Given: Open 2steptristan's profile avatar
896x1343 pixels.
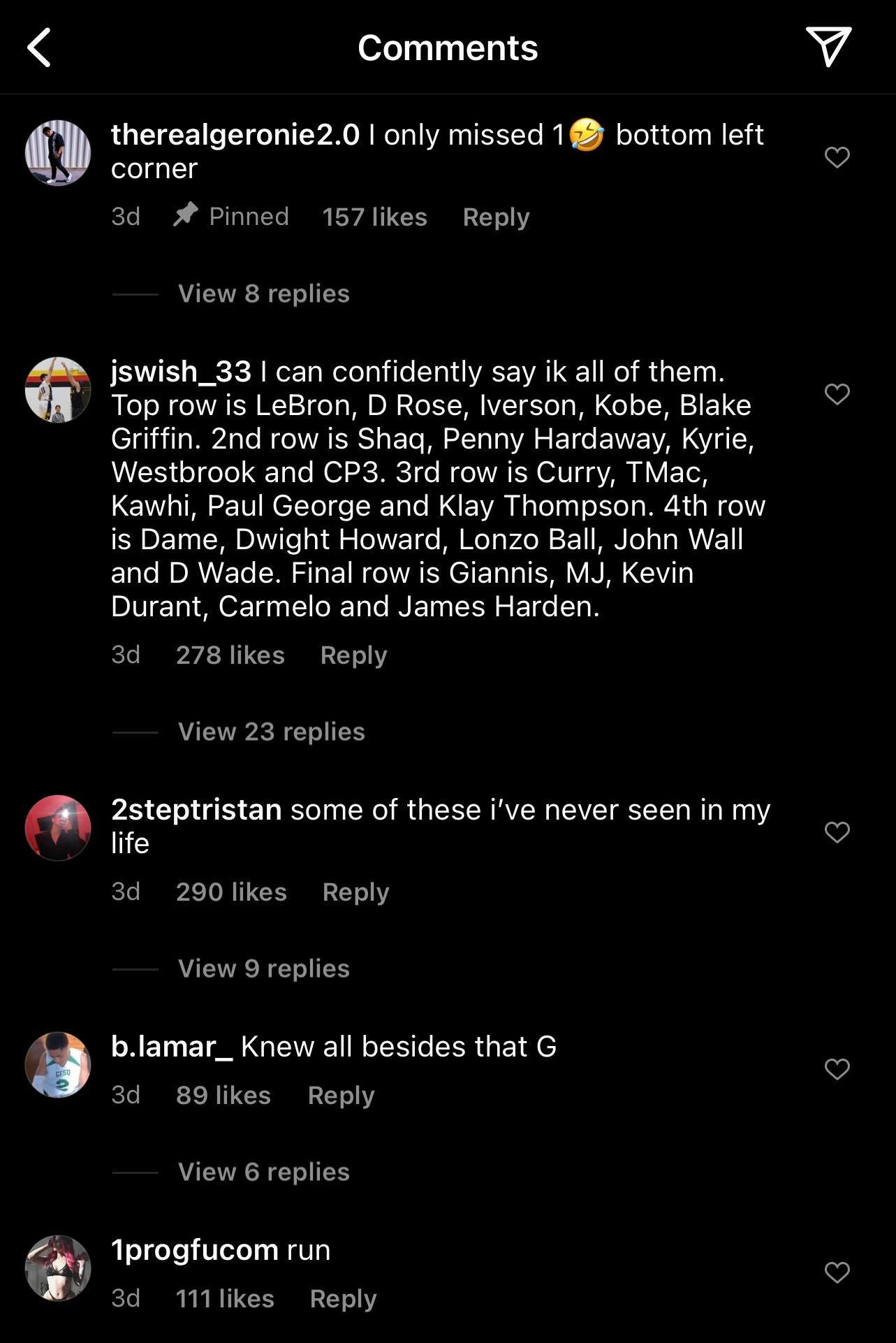Looking at the screenshot, I should (58, 828).
